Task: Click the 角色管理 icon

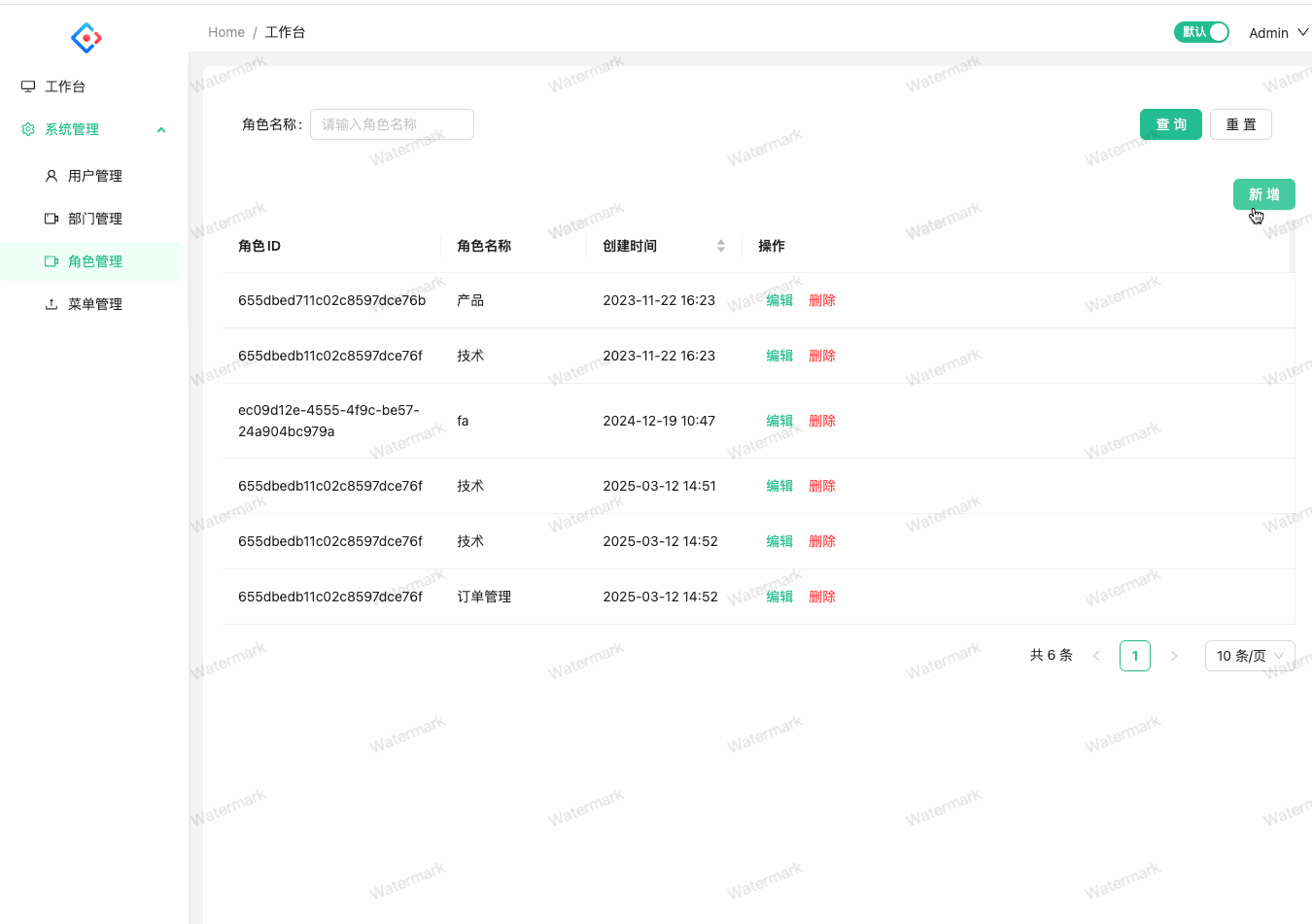Action: (52, 261)
